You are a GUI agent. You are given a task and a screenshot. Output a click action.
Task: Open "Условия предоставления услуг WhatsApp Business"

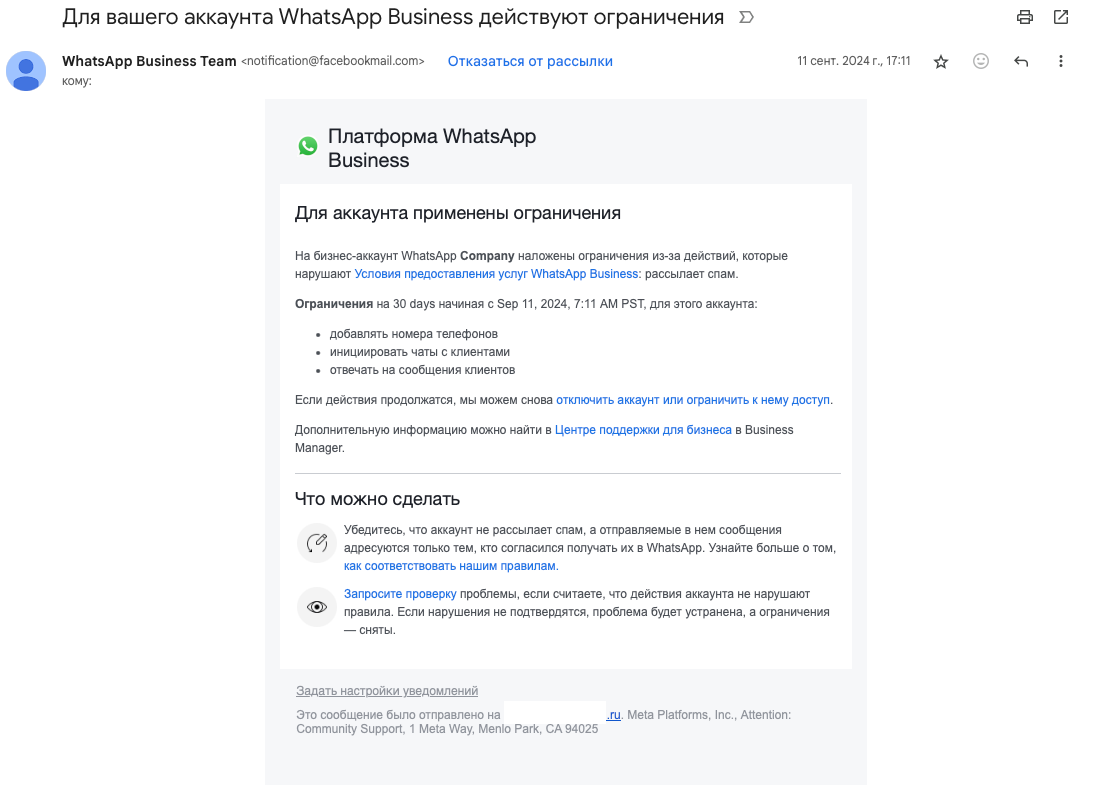pos(497,273)
